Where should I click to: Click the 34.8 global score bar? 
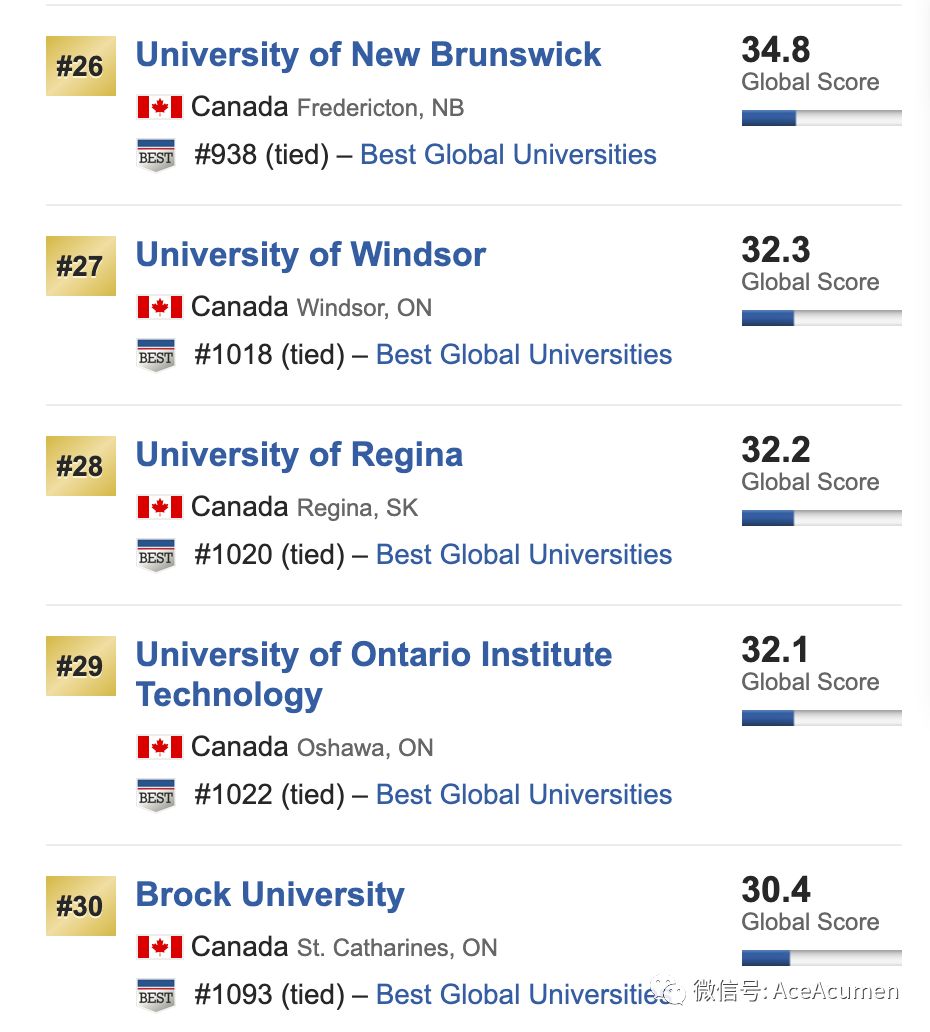tap(821, 118)
